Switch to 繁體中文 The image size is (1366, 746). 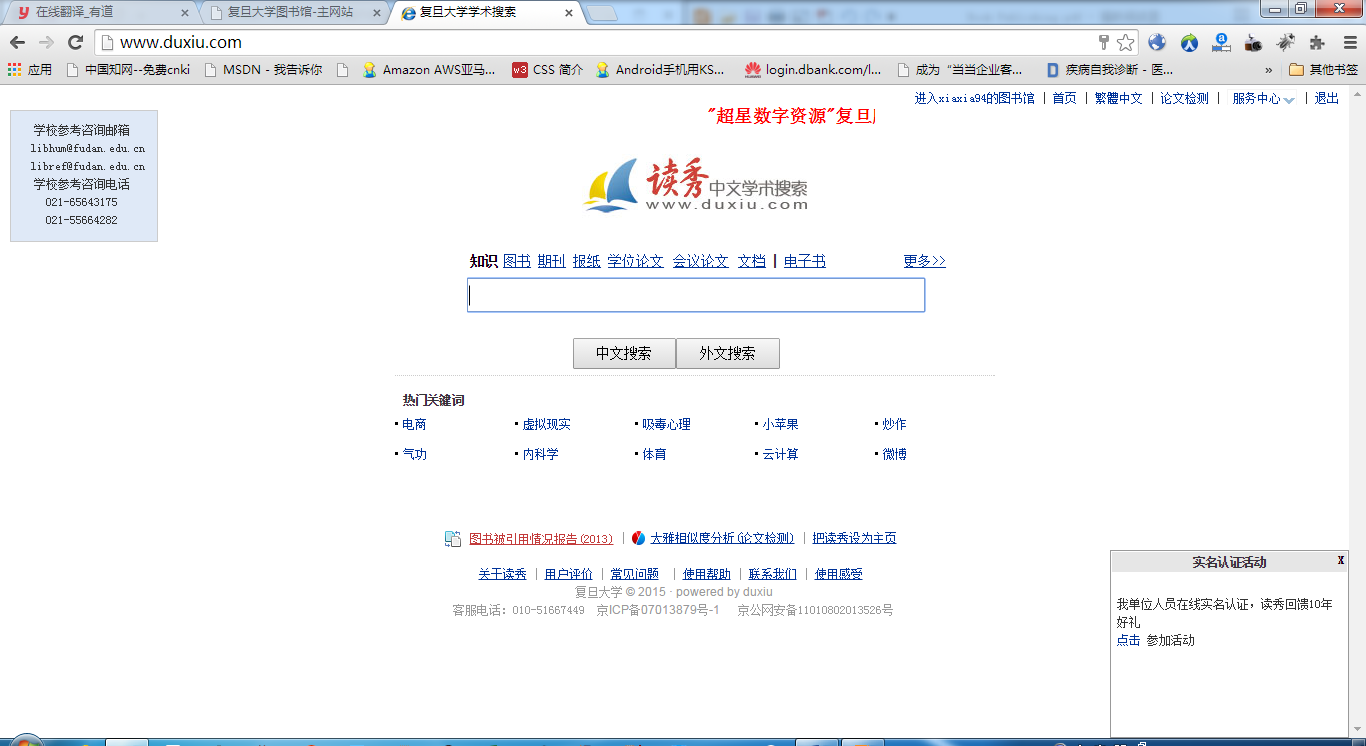point(1118,98)
